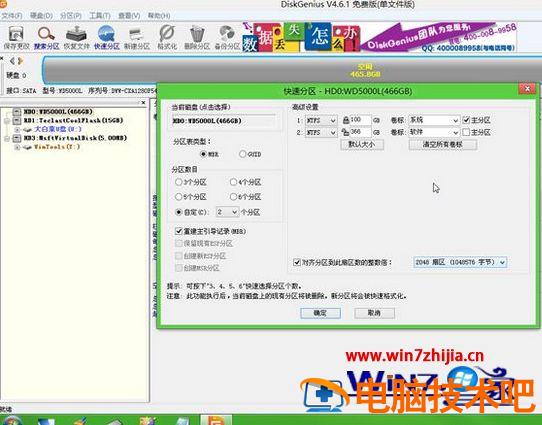
Task: Click the New Partition (新建分区) toolbar icon
Action: tap(137, 37)
